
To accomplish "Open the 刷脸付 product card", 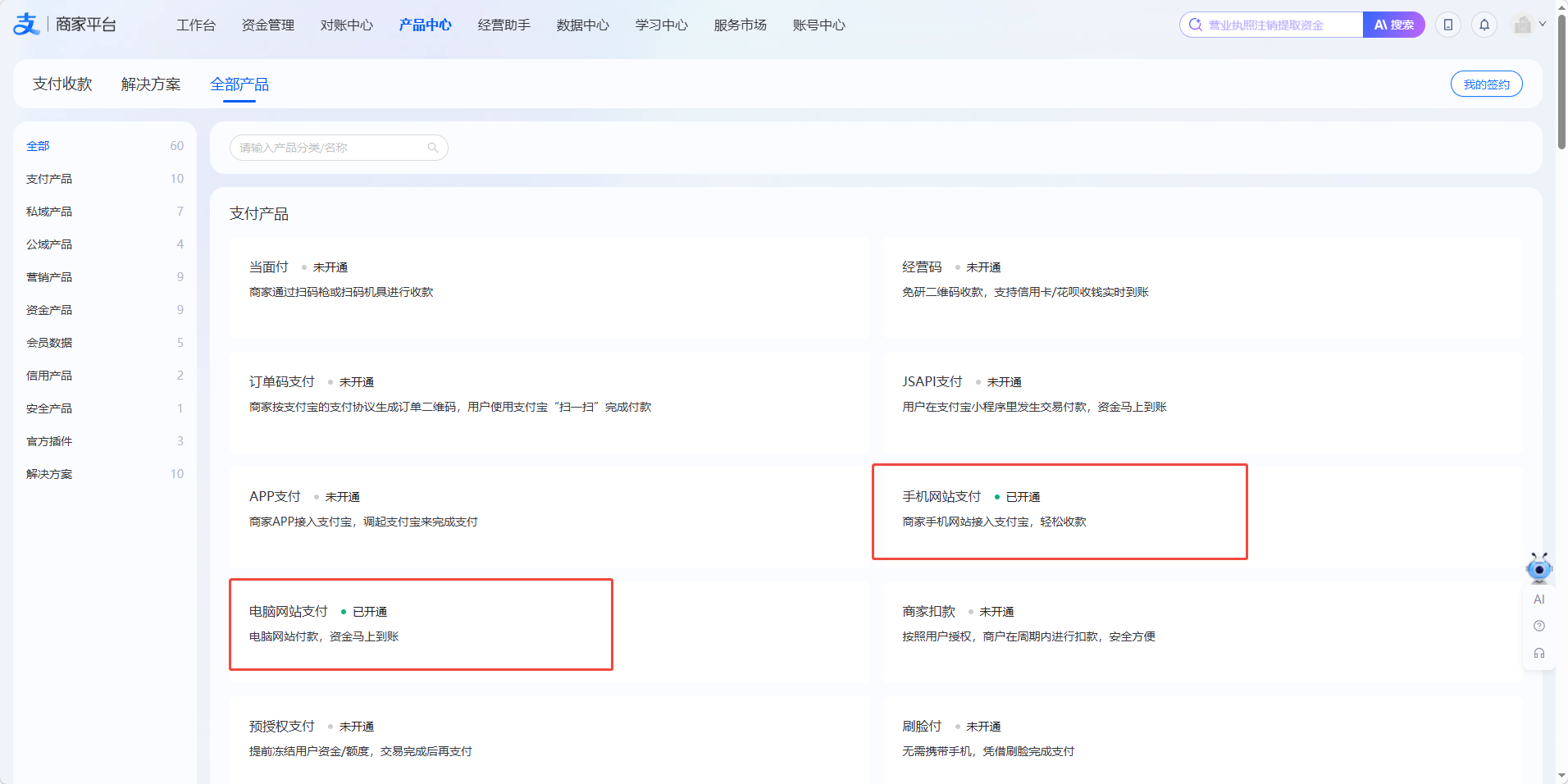I will tap(1202, 741).
